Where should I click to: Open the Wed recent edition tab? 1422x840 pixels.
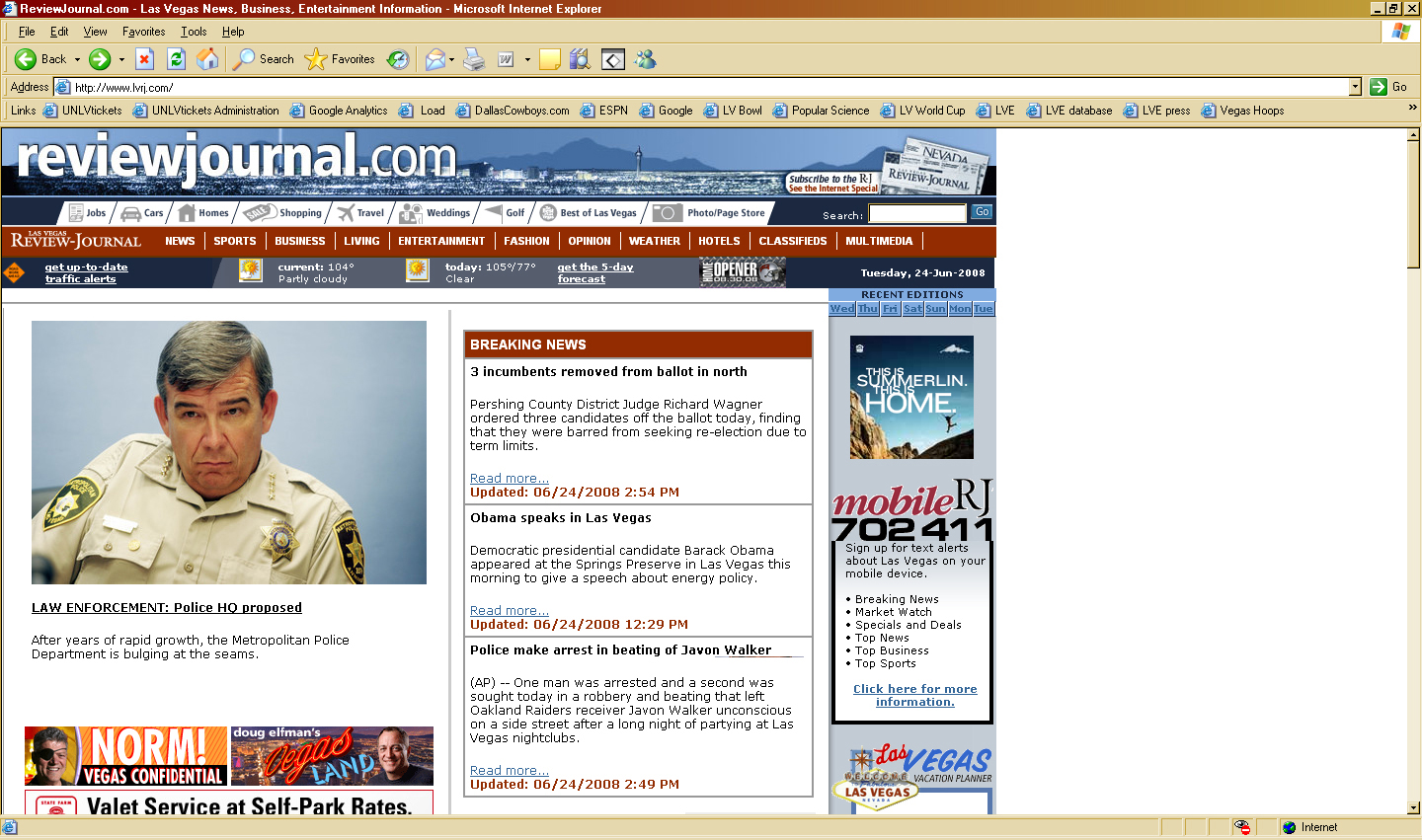(842, 309)
